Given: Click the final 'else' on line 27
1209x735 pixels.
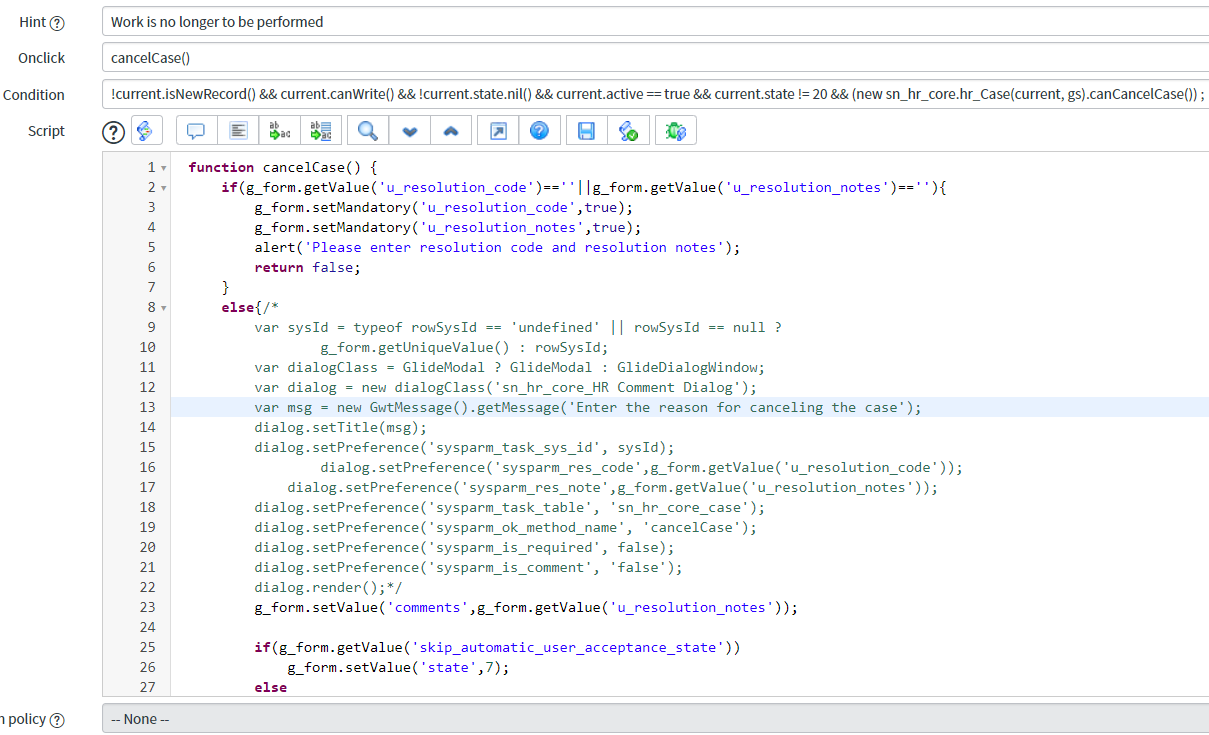Looking at the screenshot, I should pos(270,687).
